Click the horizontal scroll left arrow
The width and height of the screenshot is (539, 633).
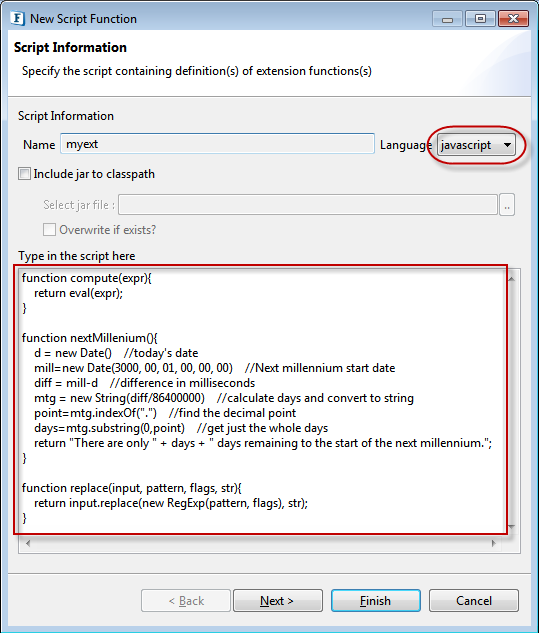(28, 543)
